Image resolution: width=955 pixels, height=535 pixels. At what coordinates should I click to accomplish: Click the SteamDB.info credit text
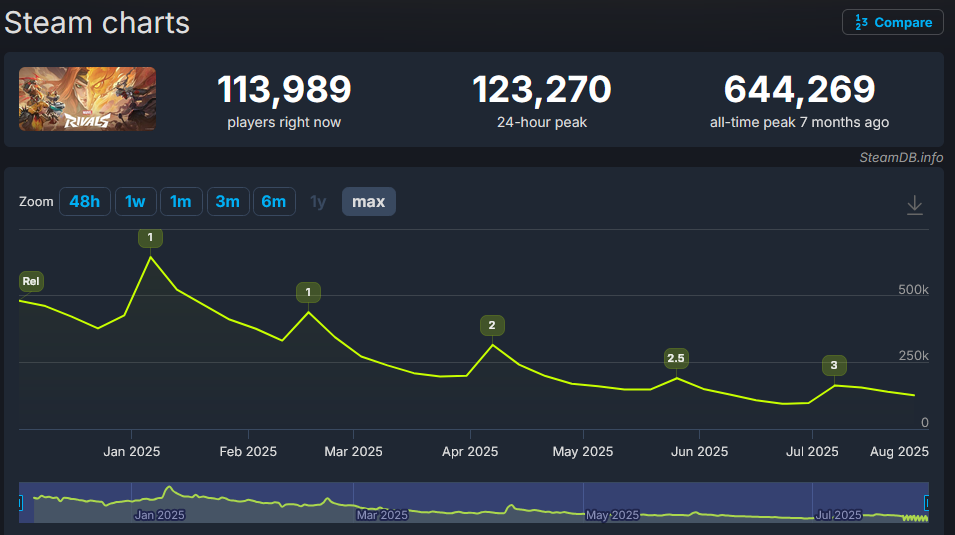[901, 158]
